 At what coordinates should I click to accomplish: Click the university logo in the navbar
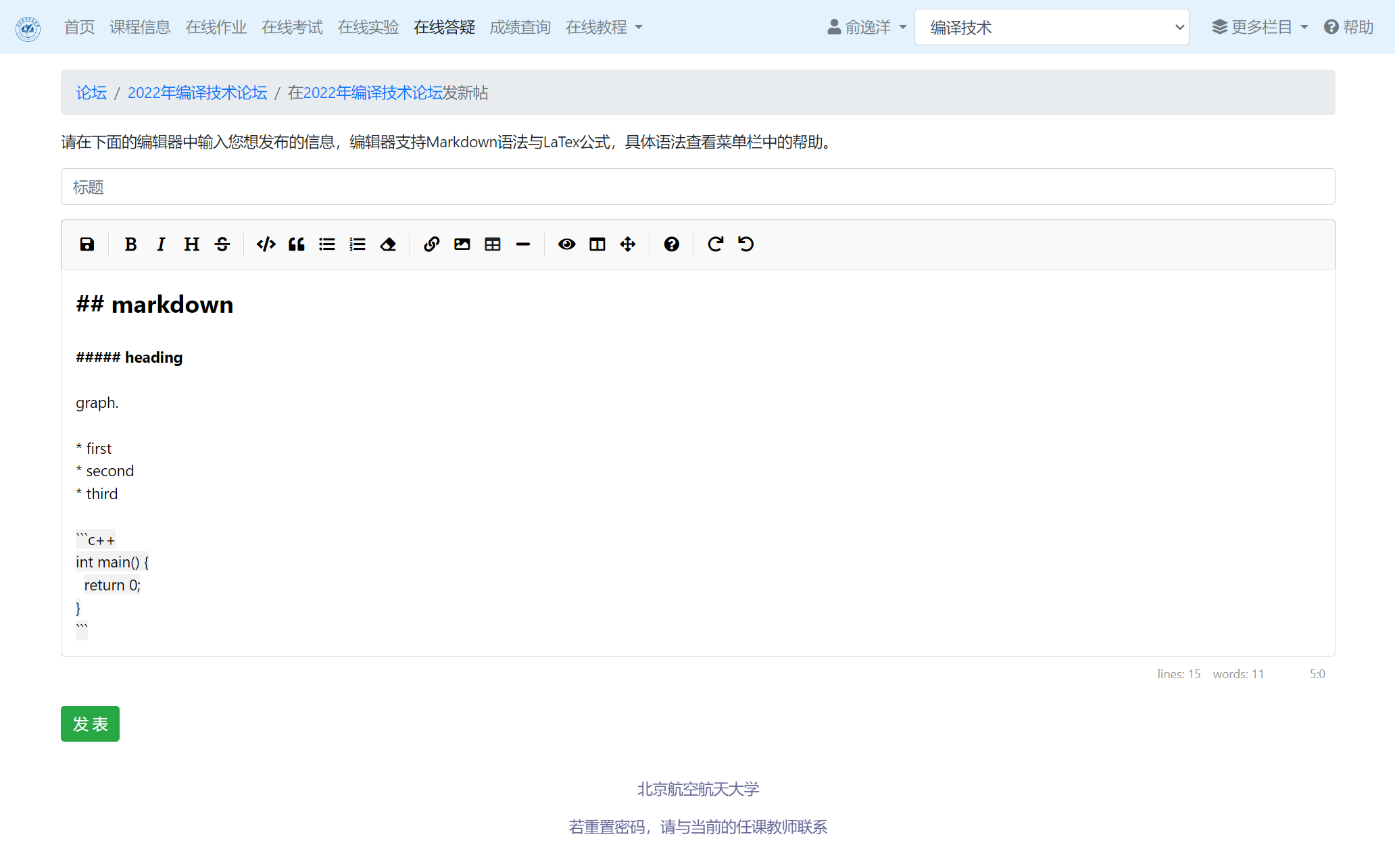coord(28,28)
